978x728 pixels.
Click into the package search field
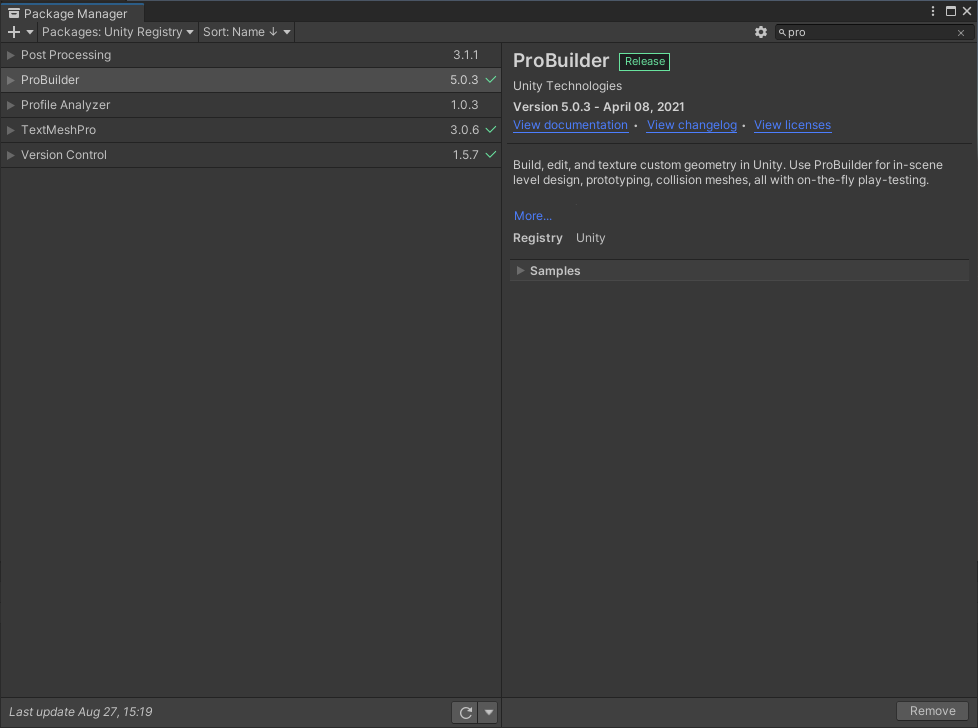[868, 33]
